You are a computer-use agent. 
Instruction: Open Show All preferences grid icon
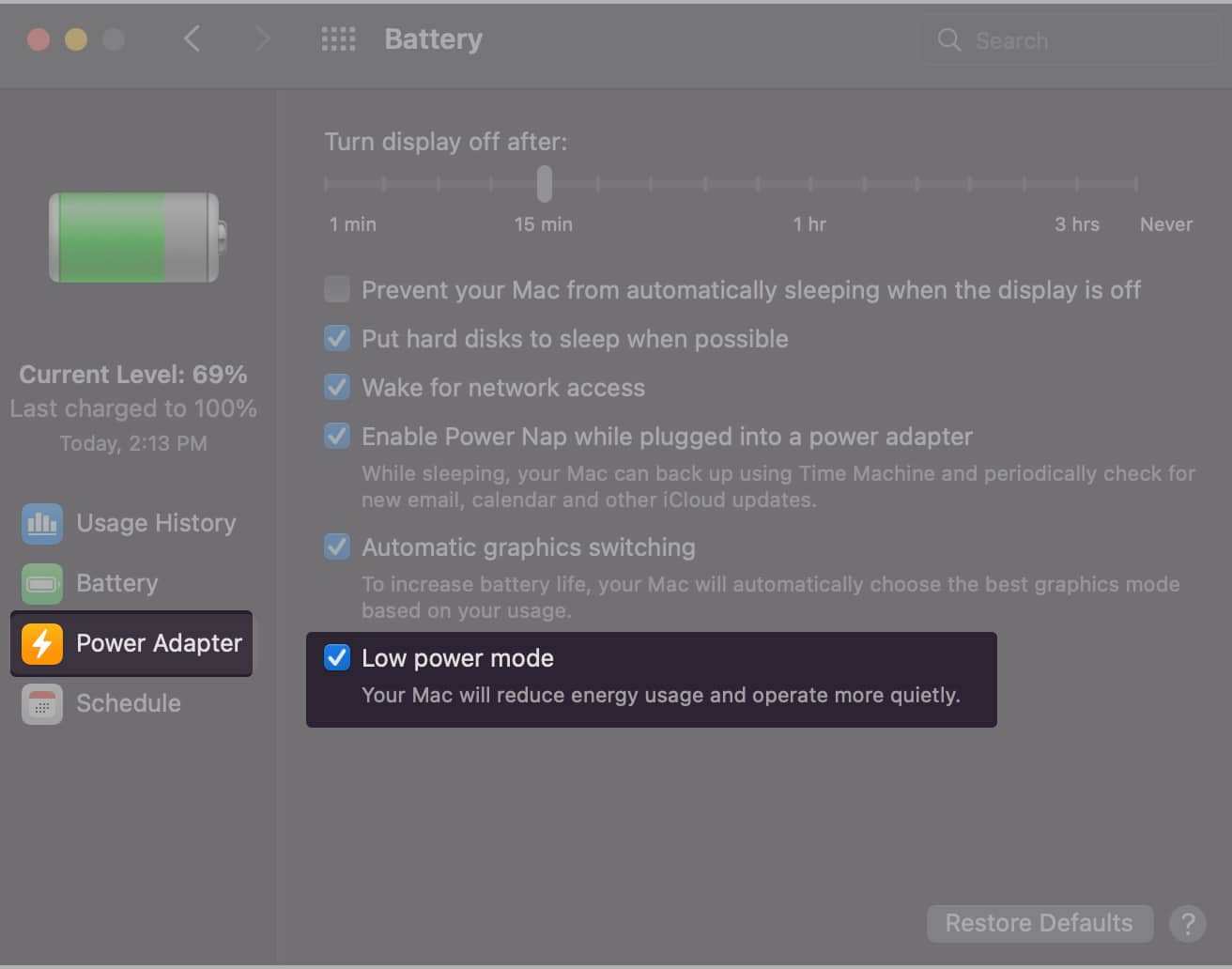pyautogui.click(x=338, y=39)
